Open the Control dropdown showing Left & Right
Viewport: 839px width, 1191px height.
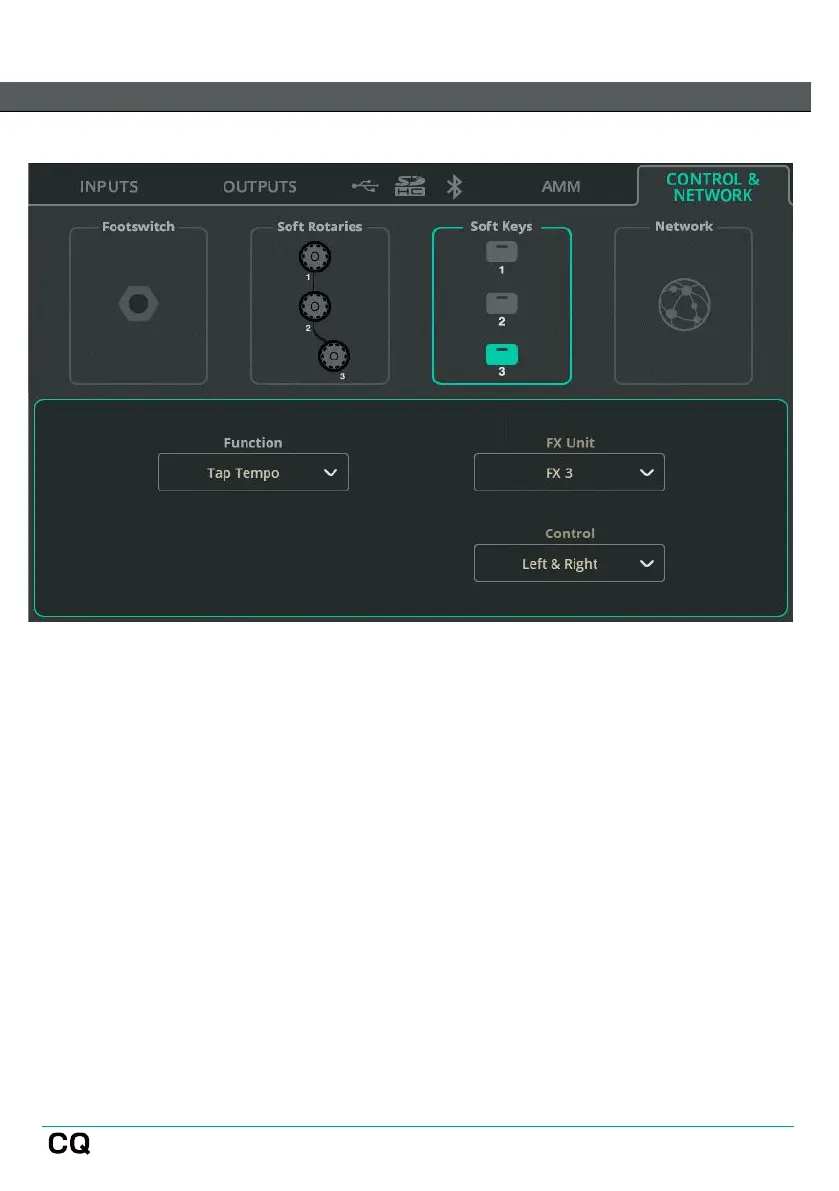pos(569,564)
